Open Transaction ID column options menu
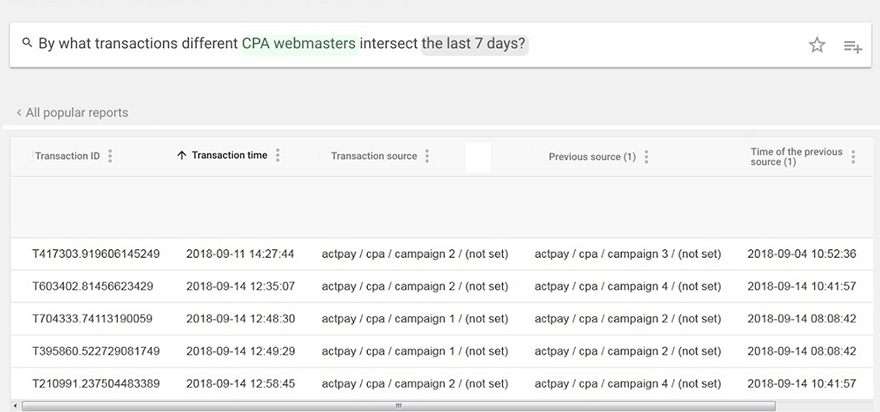 tap(110, 156)
